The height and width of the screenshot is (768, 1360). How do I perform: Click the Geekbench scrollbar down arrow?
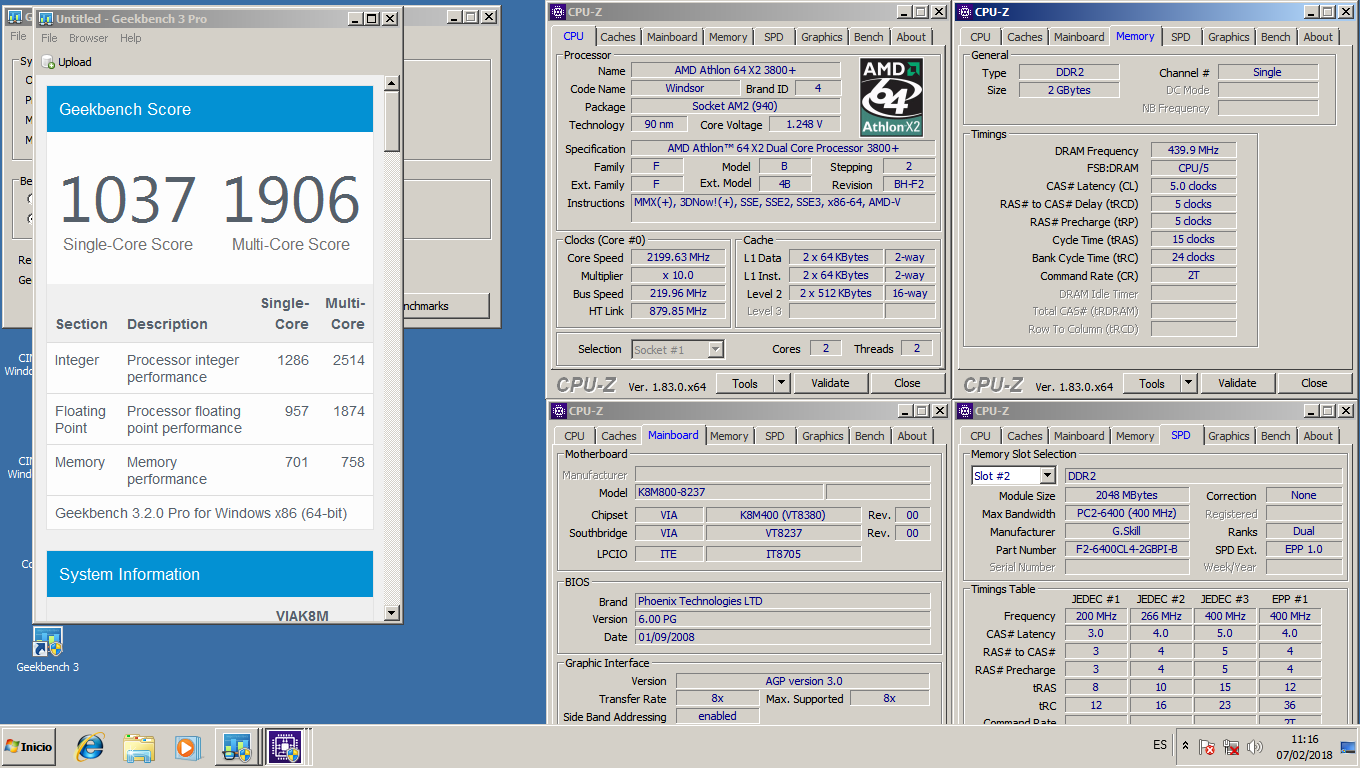tap(392, 613)
